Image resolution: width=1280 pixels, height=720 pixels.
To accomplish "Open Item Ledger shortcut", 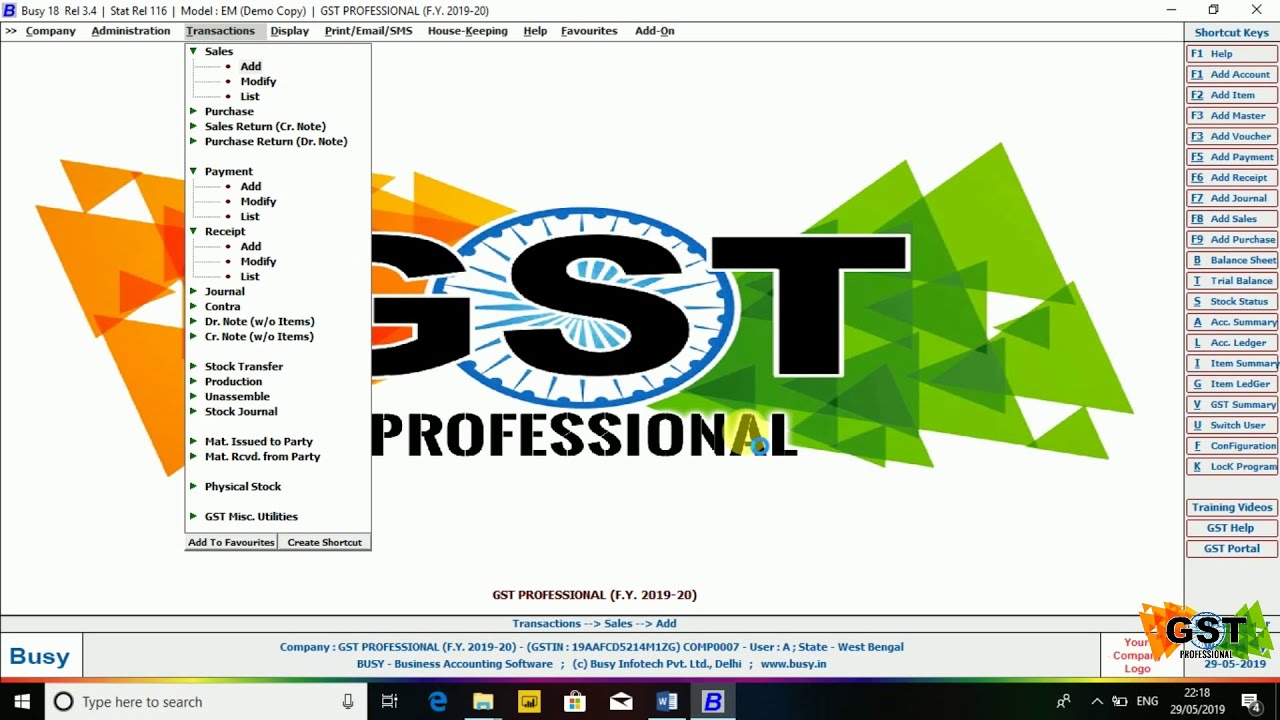I will [x=1231, y=384].
